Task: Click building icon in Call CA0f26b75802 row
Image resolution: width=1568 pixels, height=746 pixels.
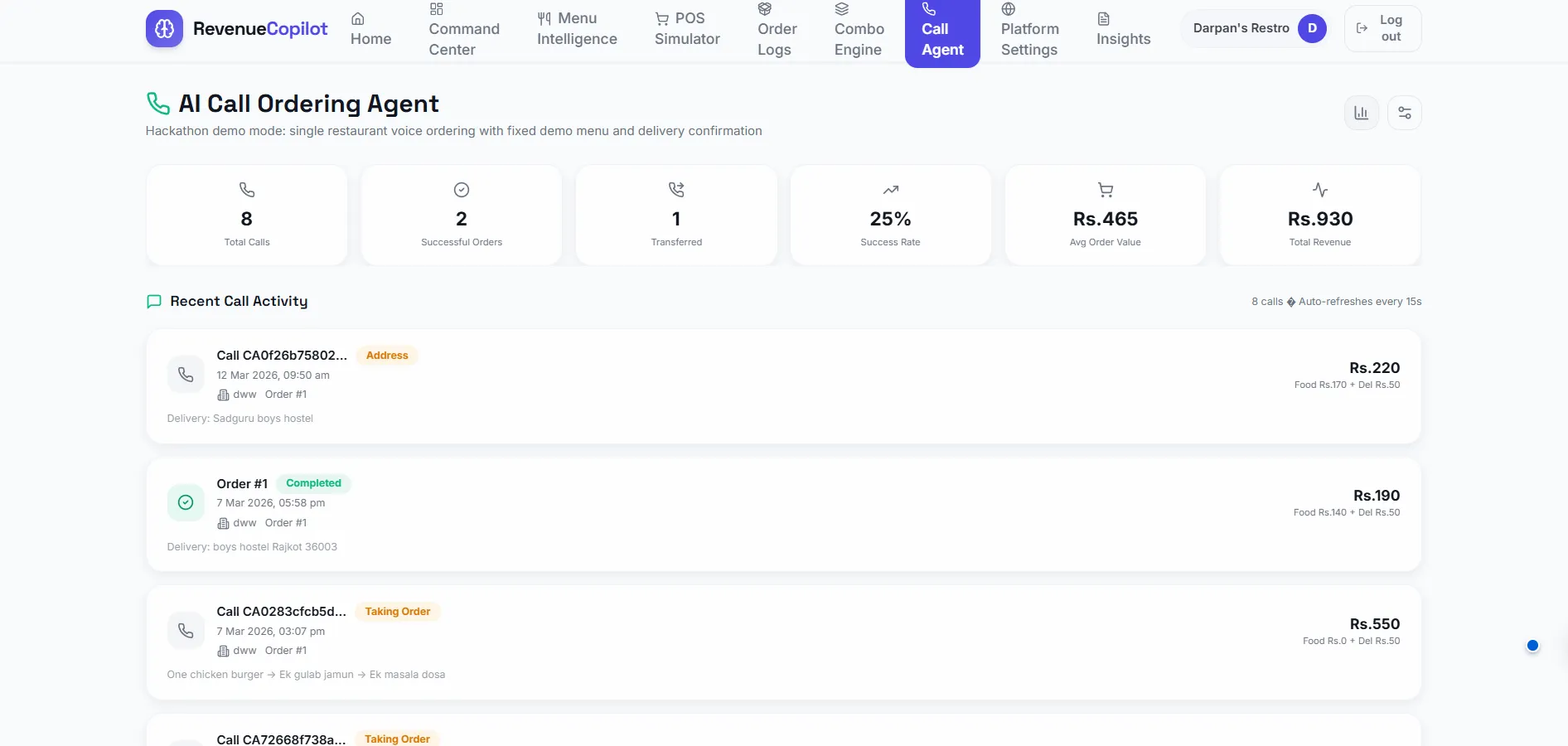Action: 223,395
